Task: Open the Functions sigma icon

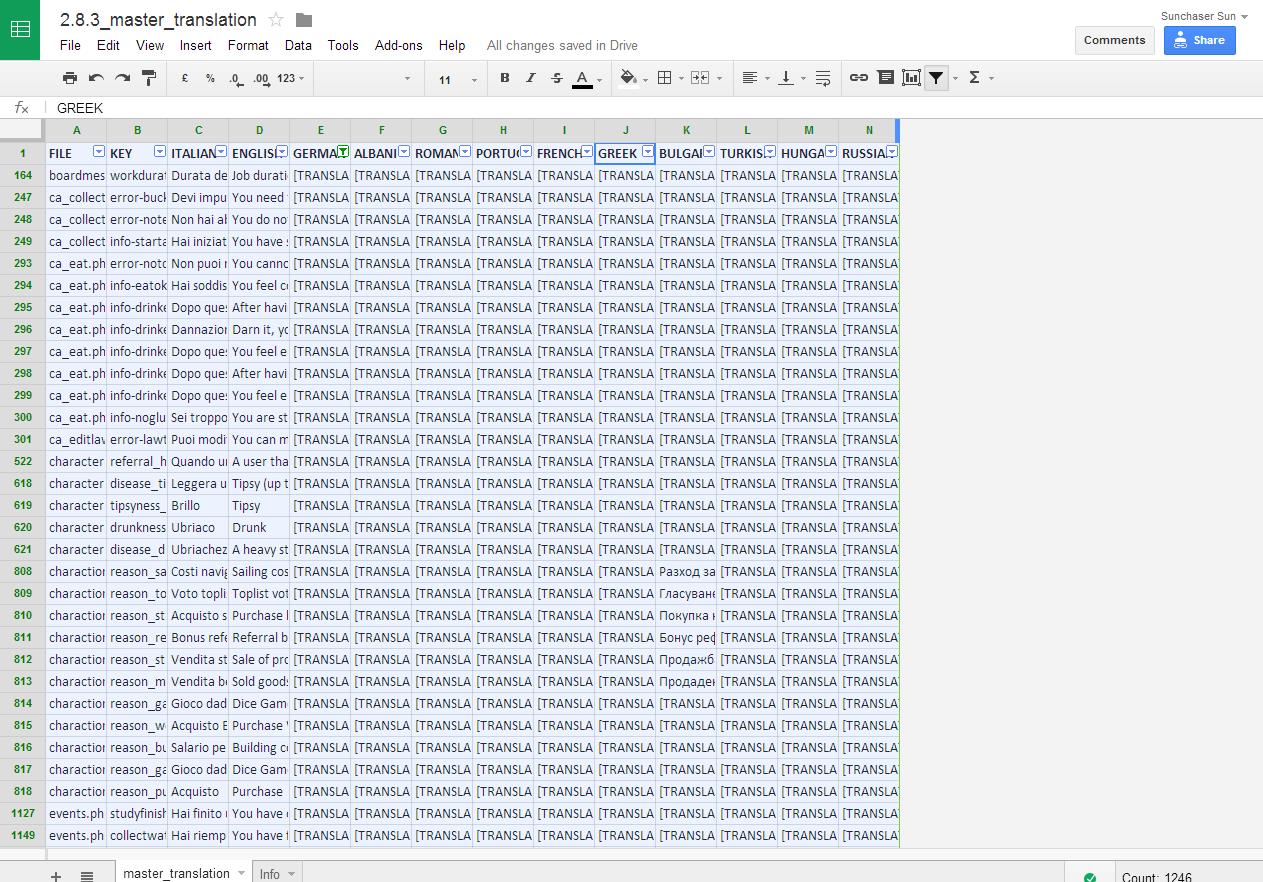Action: click(974, 78)
